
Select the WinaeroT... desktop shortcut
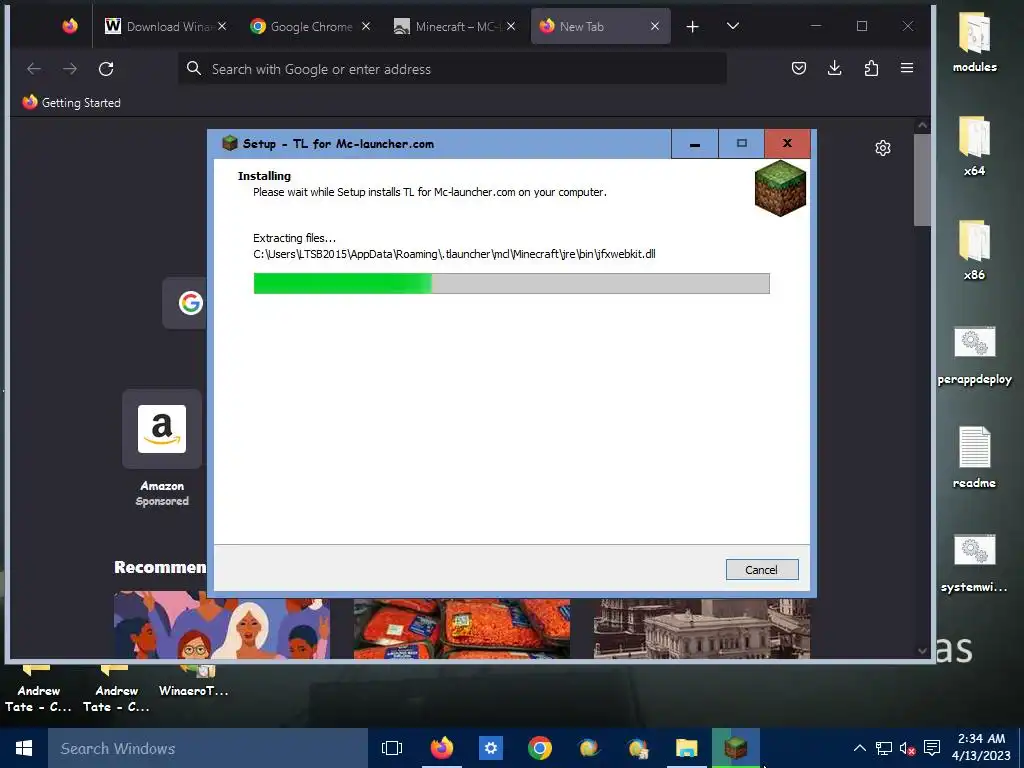pos(194,681)
